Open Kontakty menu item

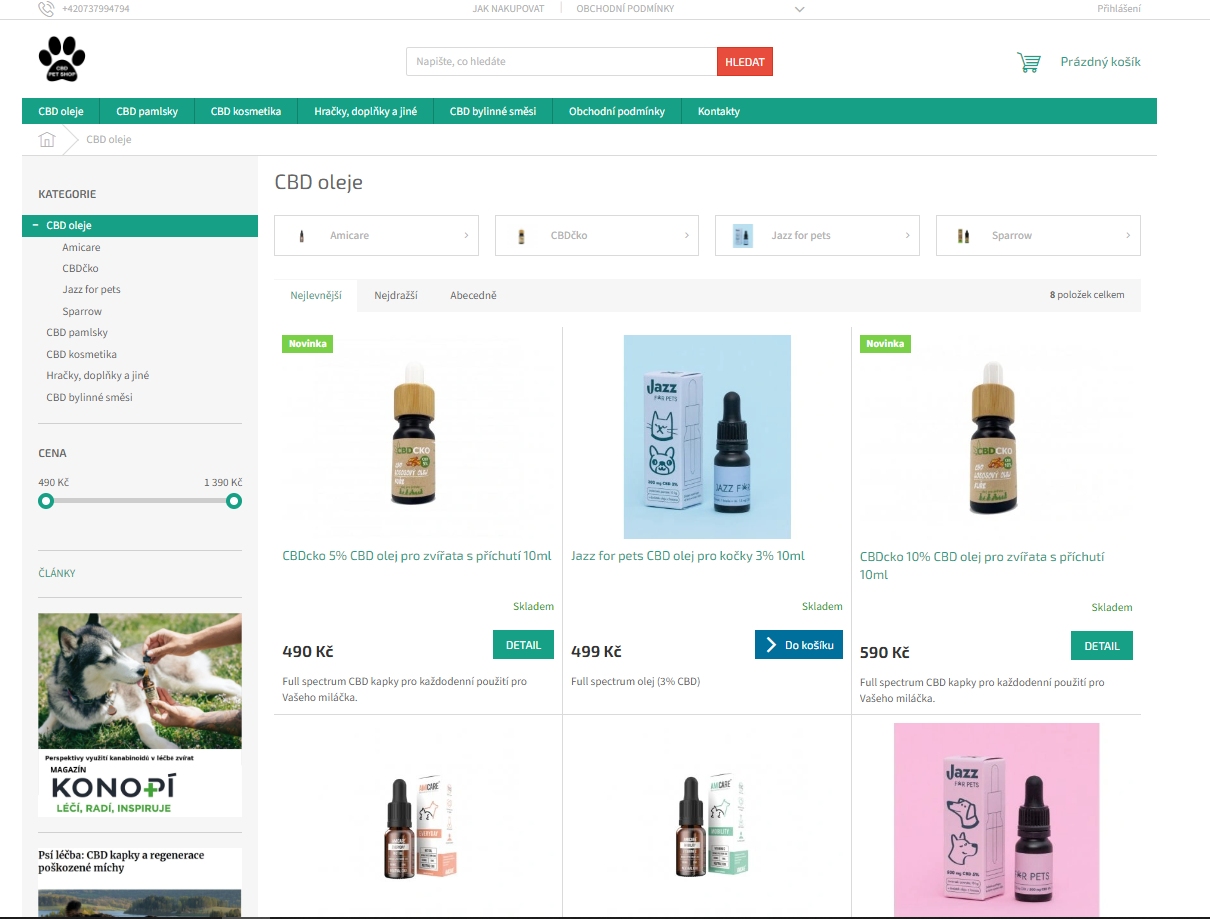719,111
